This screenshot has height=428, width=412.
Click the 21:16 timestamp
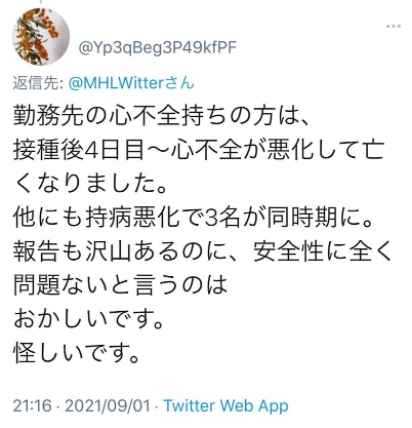(x=33, y=406)
